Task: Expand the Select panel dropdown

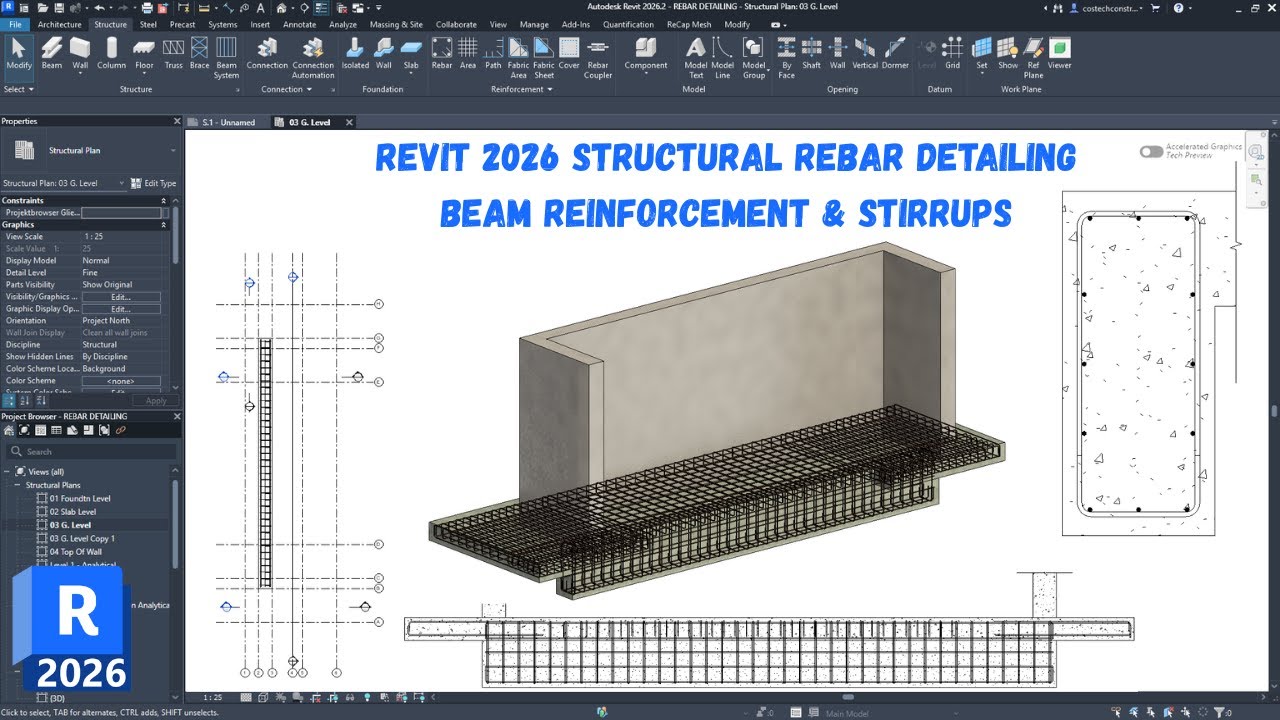Action: click(19, 89)
